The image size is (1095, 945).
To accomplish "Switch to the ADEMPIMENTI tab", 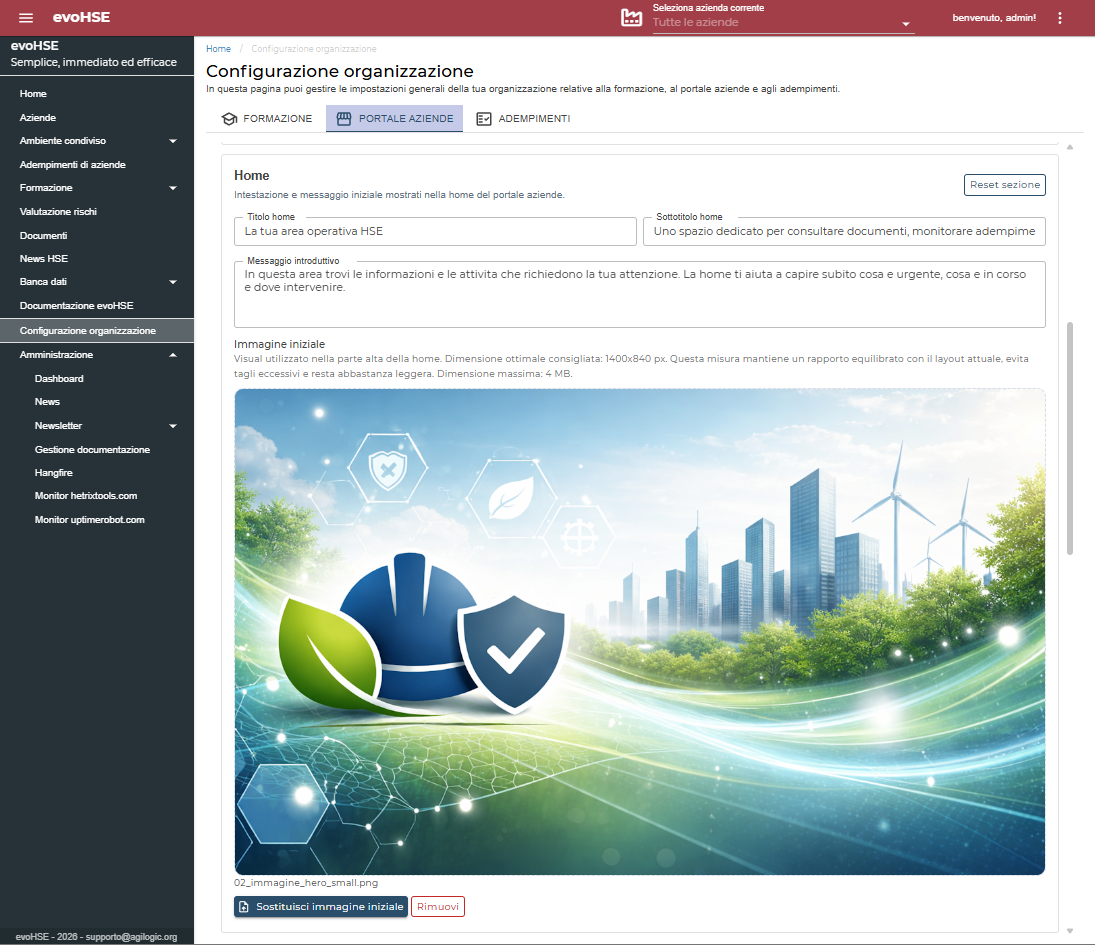I will pyautogui.click(x=524, y=119).
